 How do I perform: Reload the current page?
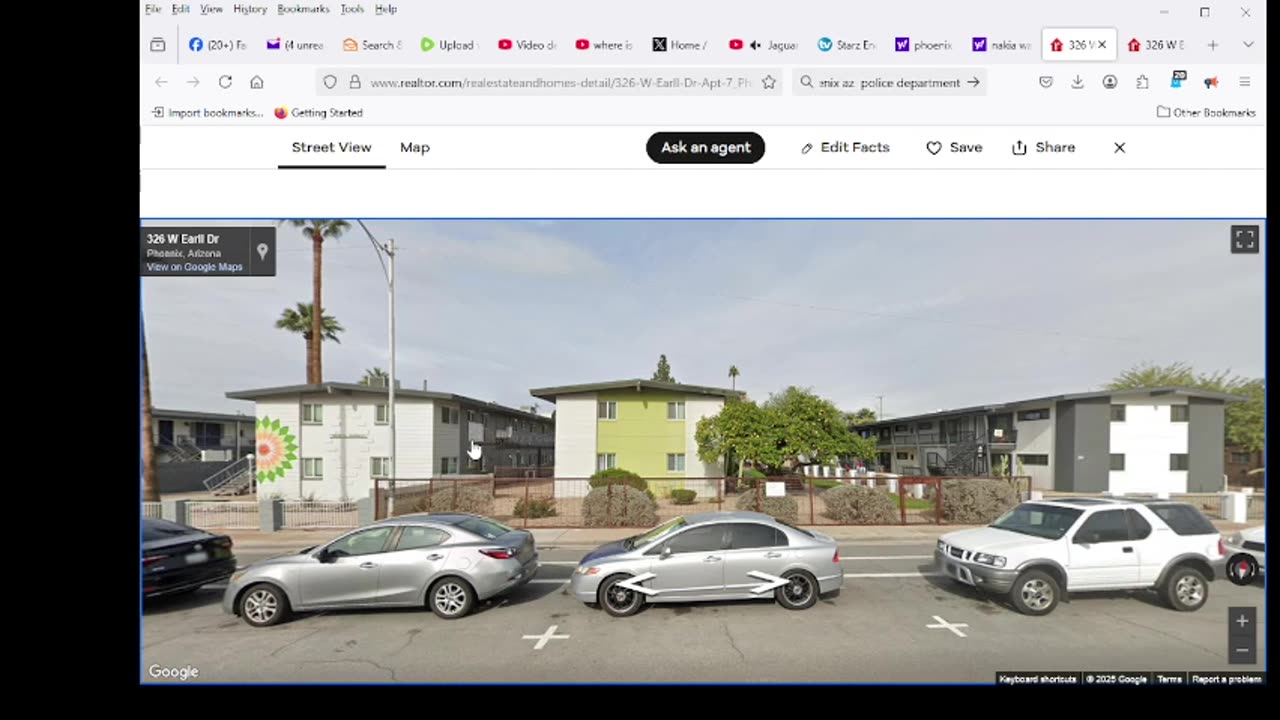(x=225, y=82)
